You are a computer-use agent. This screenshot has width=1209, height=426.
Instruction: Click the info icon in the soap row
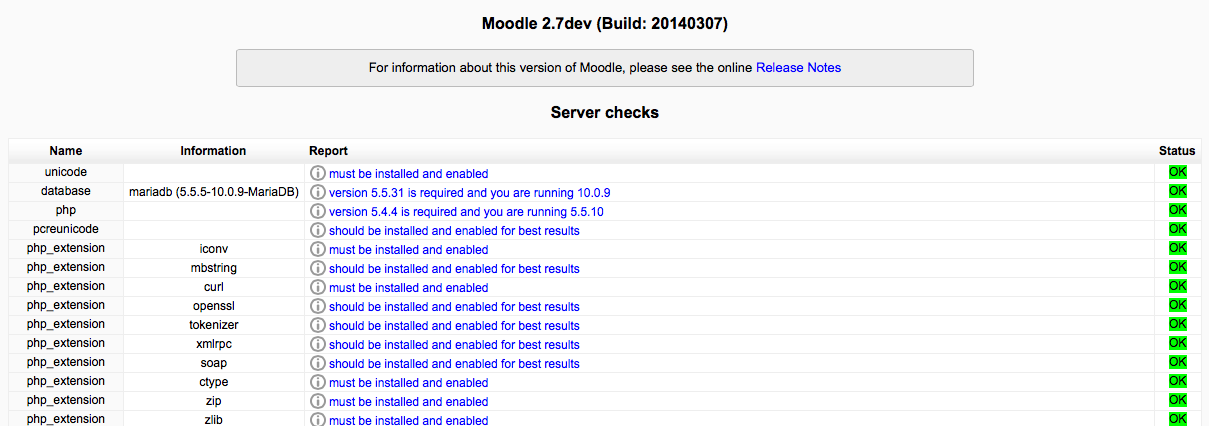(x=318, y=364)
